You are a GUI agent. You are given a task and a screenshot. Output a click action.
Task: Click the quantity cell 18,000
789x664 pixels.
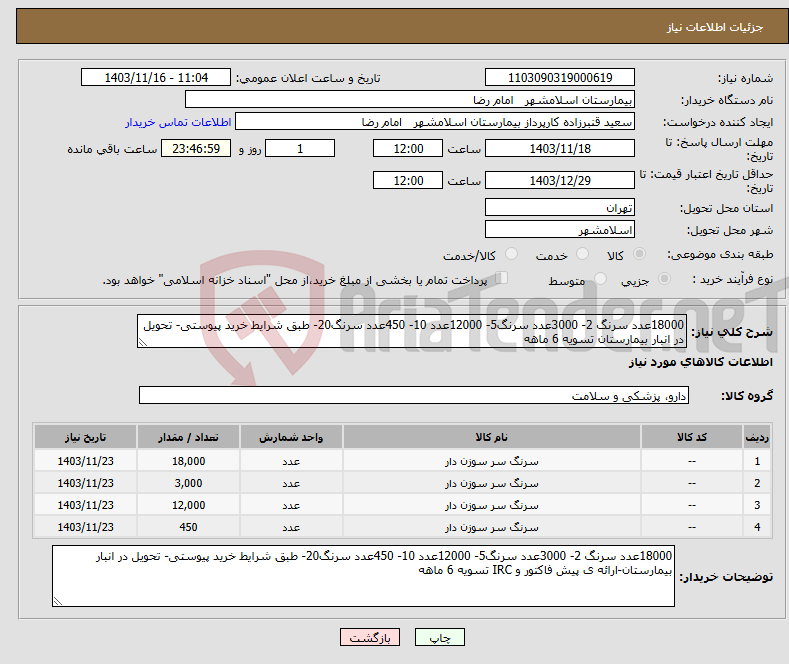coord(188,461)
